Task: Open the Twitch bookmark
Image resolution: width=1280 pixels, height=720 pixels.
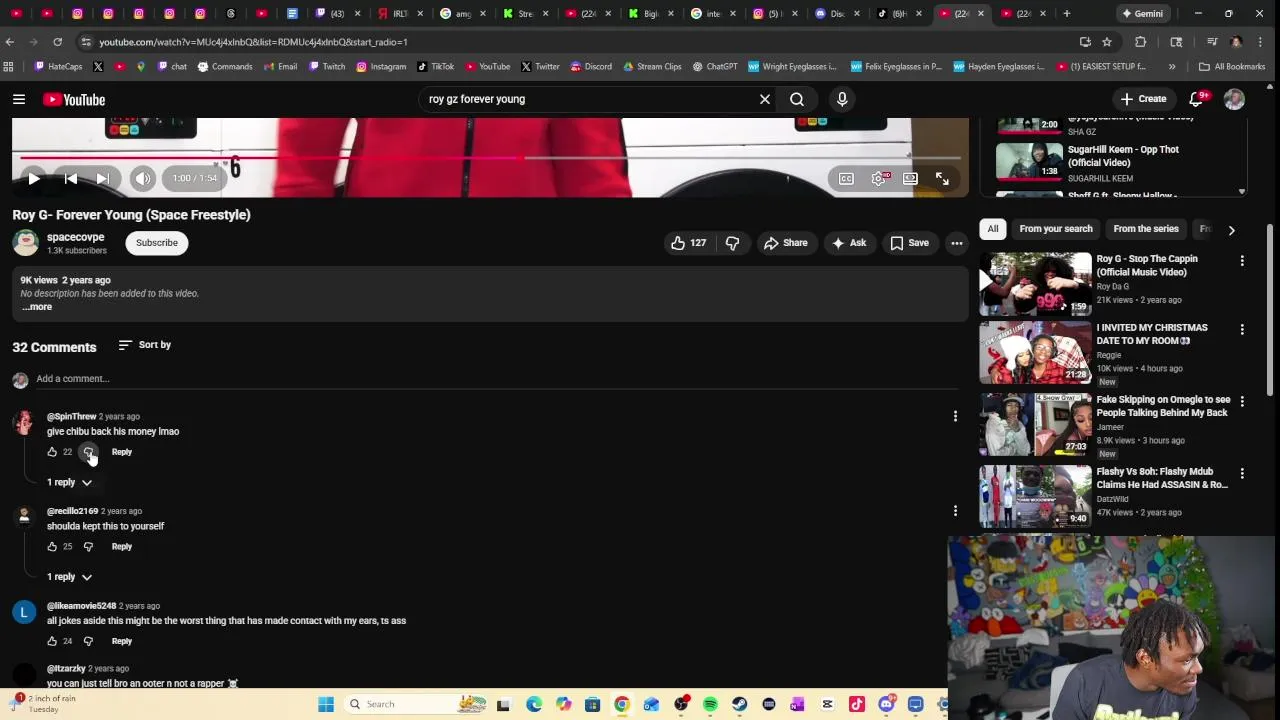Action: (x=327, y=67)
